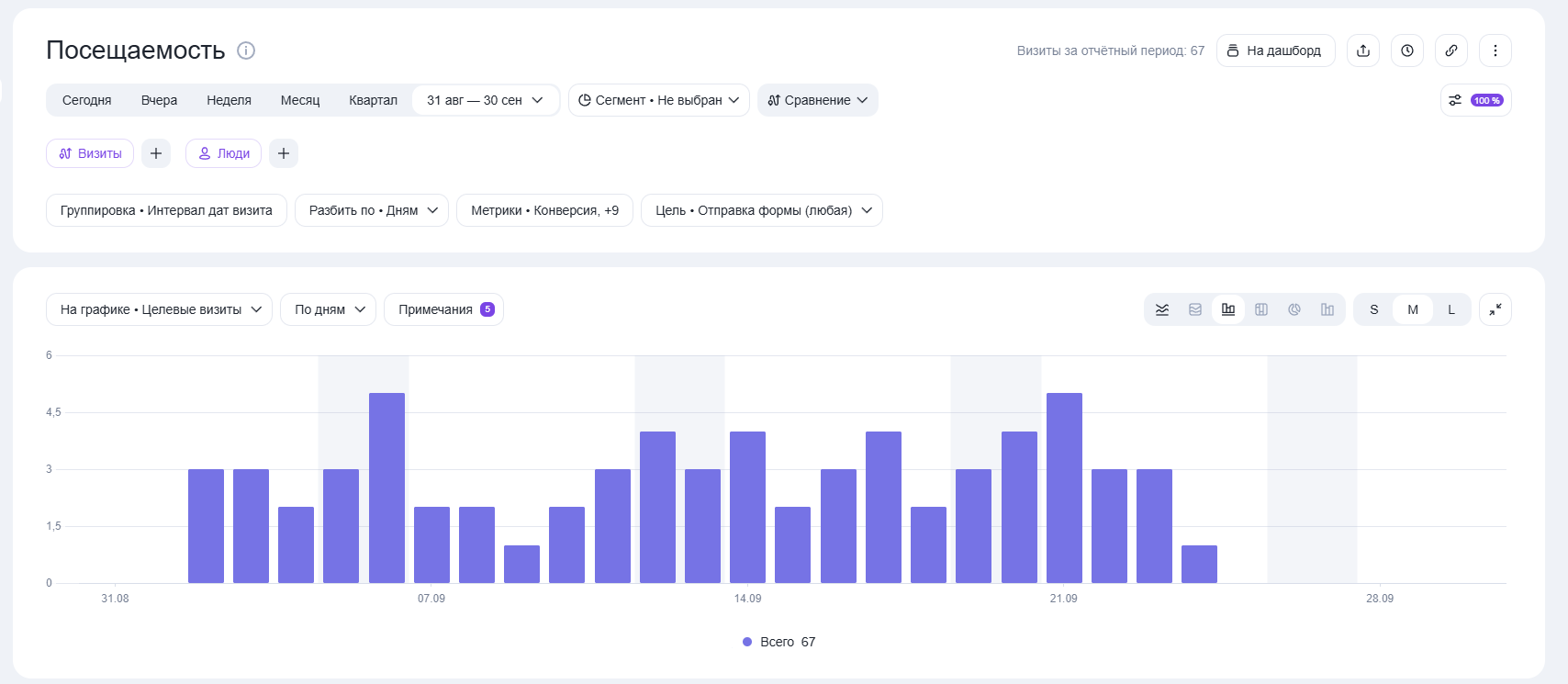
Task: Switch chart to pie chart view
Action: (x=1294, y=309)
